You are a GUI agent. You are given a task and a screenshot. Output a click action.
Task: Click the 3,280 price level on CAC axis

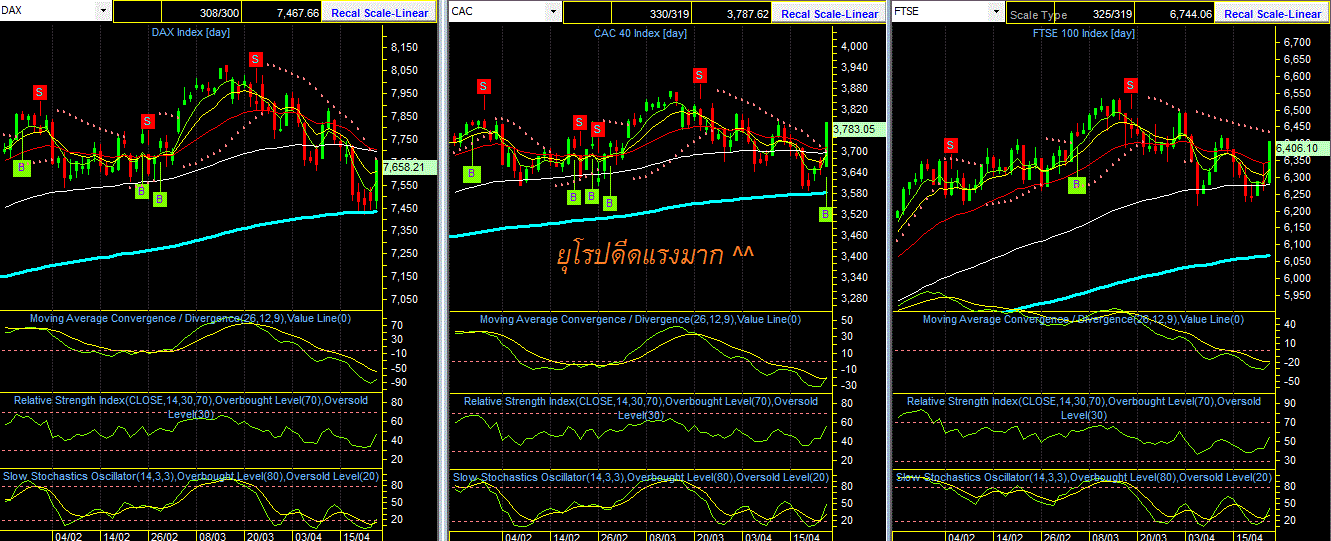853,298
